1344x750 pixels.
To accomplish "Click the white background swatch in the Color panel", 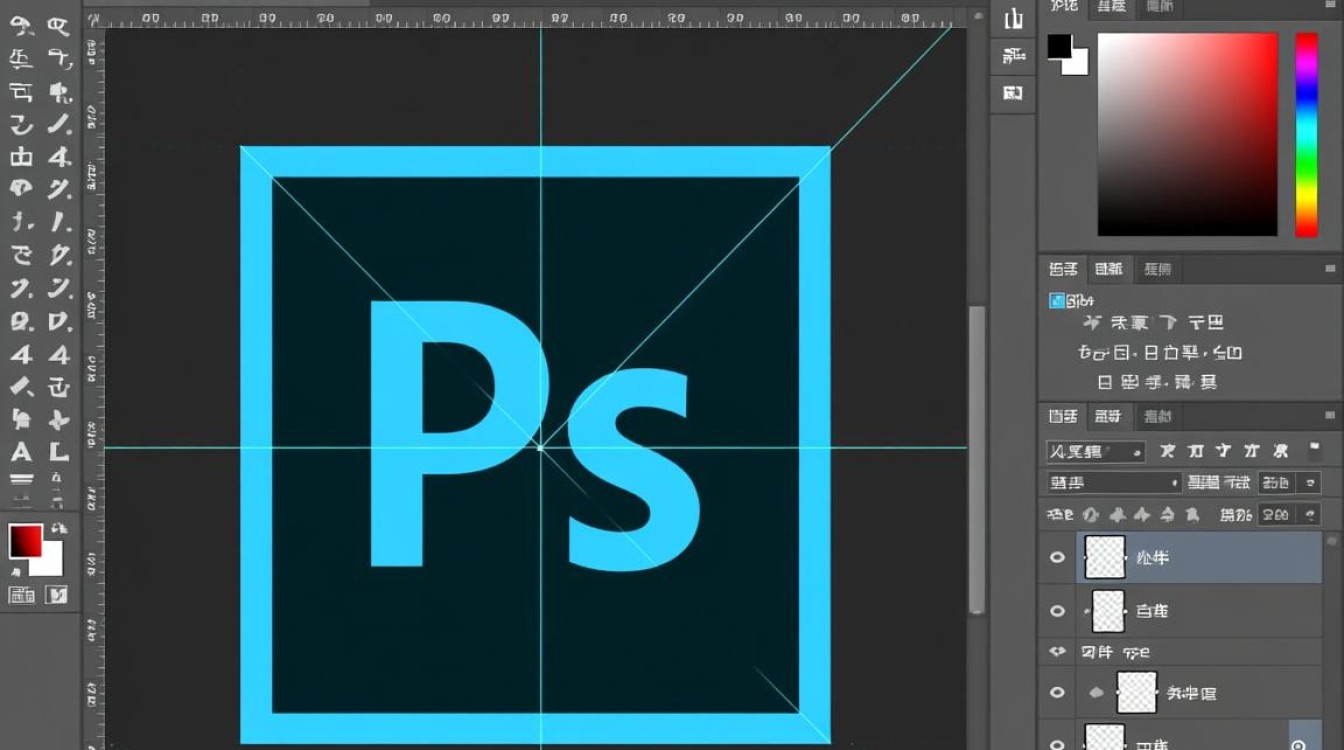I will click(1078, 64).
